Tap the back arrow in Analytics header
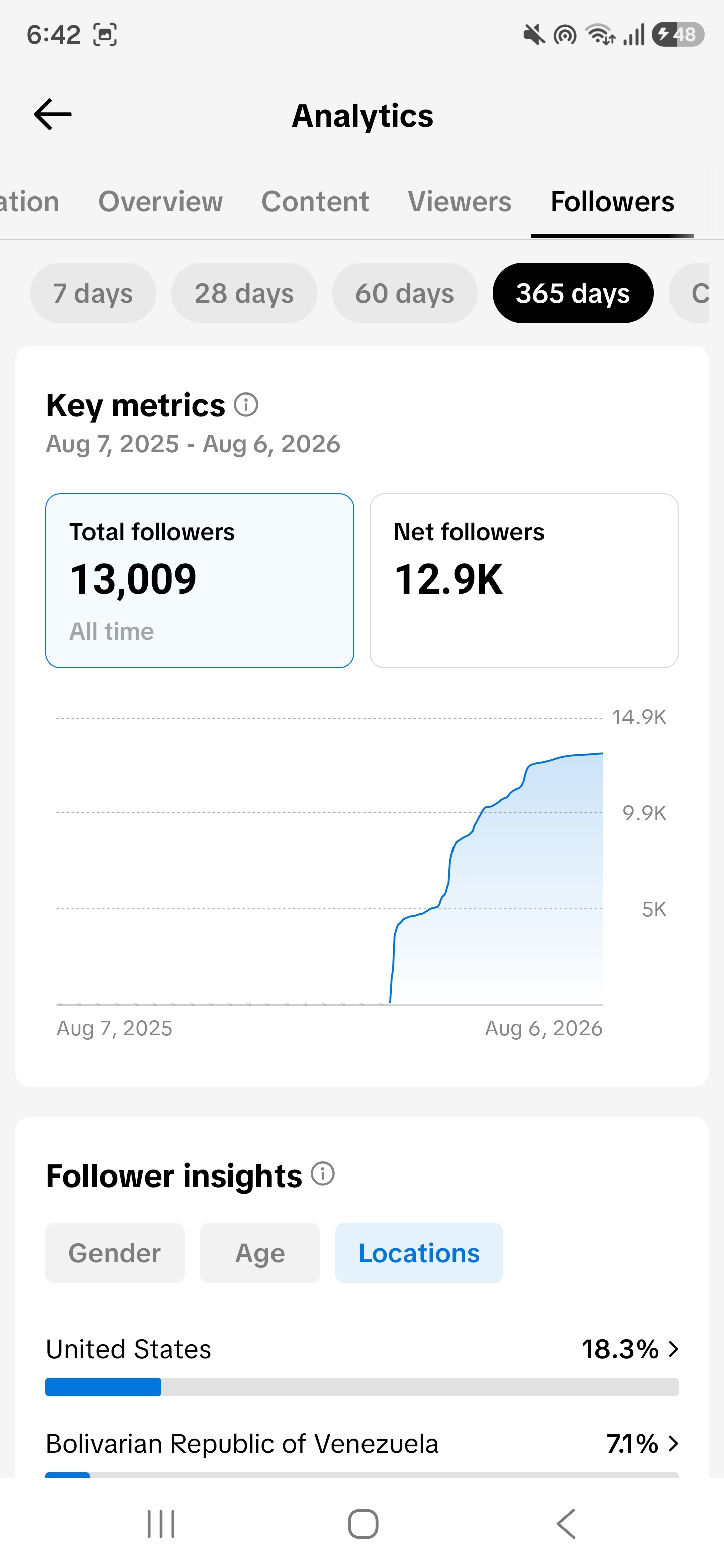Screen dimensions: 724x1568 [x=52, y=115]
